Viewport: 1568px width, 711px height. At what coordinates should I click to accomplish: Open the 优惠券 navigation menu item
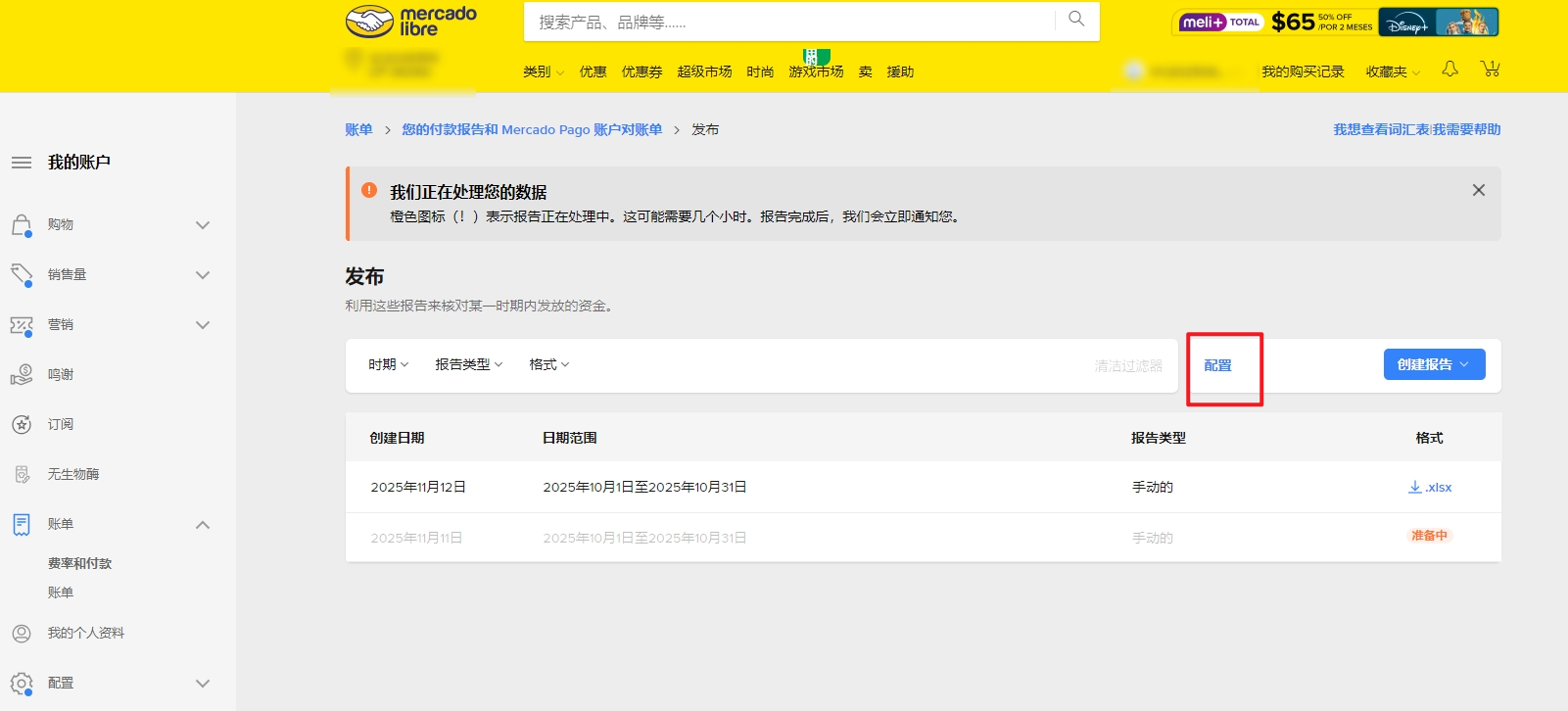click(641, 71)
